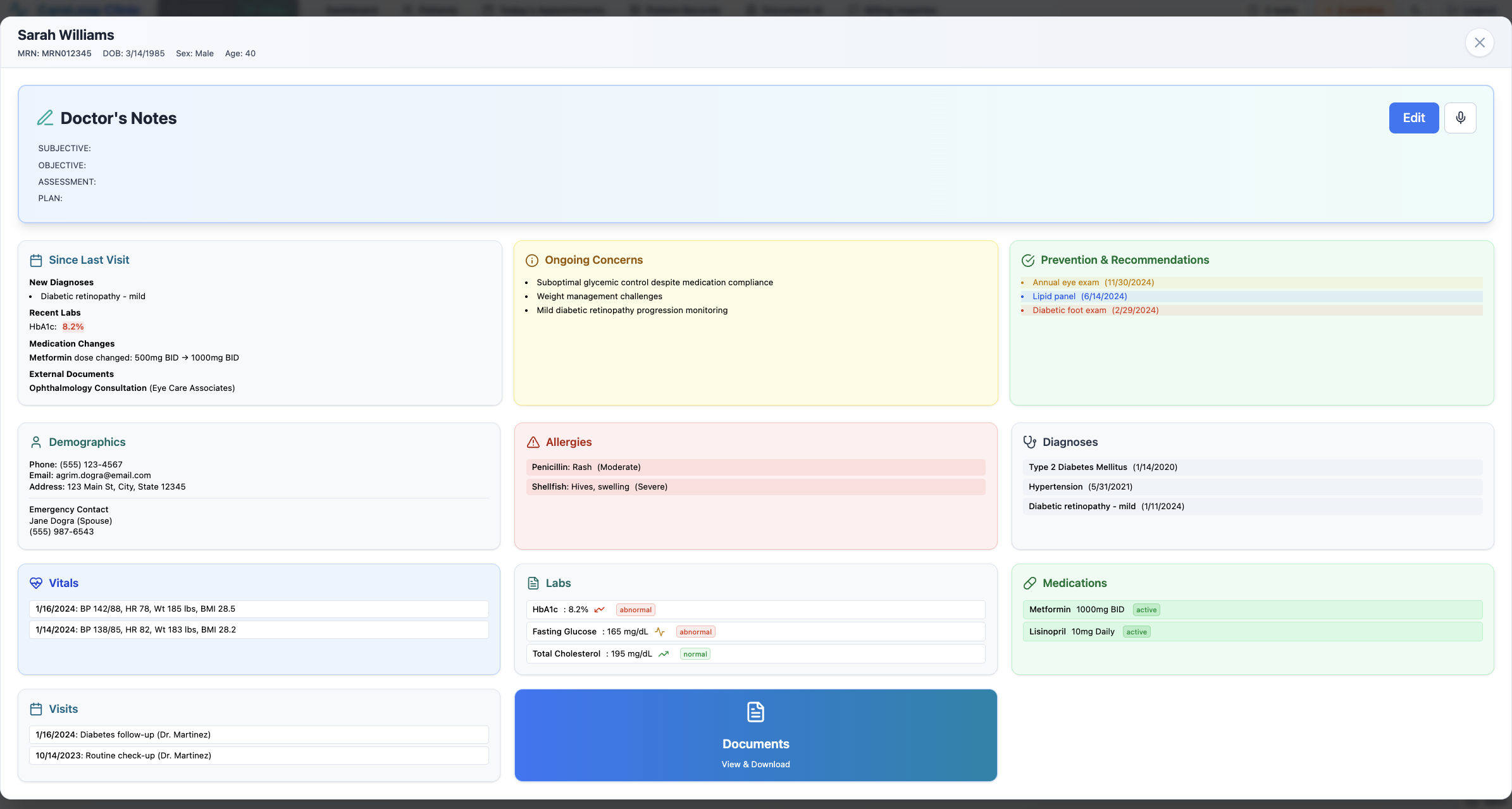Open the Documents View & Download card
Image resolution: width=1512 pixels, height=809 pixels.
click(755, 735)
